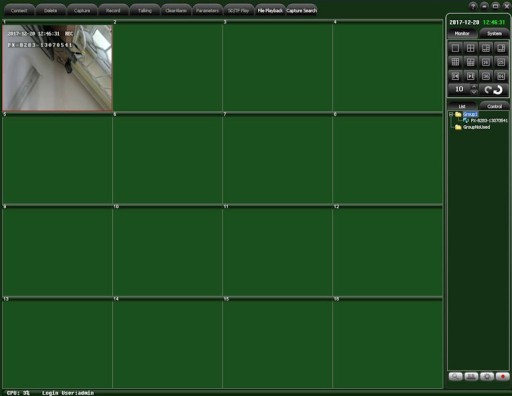Switch to the four-view grid layout
The height and width of the screenshot is (396, 512).
(470, 48)
